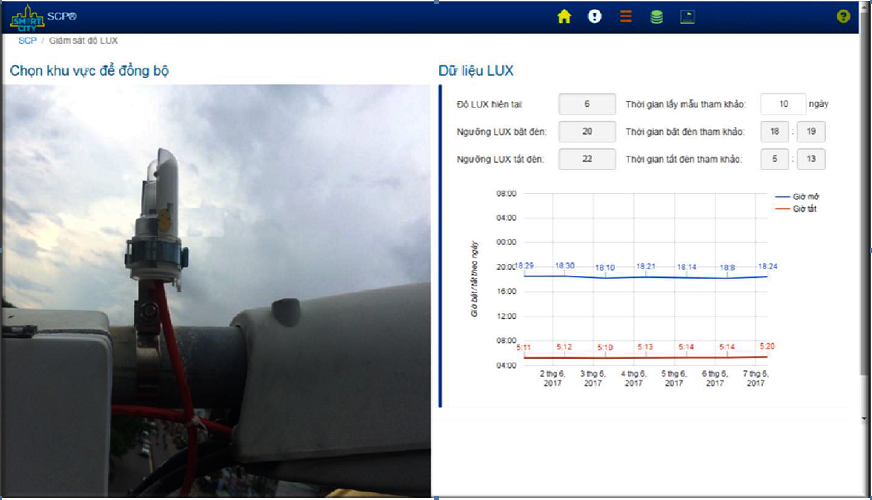The width and height of the screenshot is (872, 500).
Task: Click the SCP breadcrumb link
Action: (x=27, y=41)
